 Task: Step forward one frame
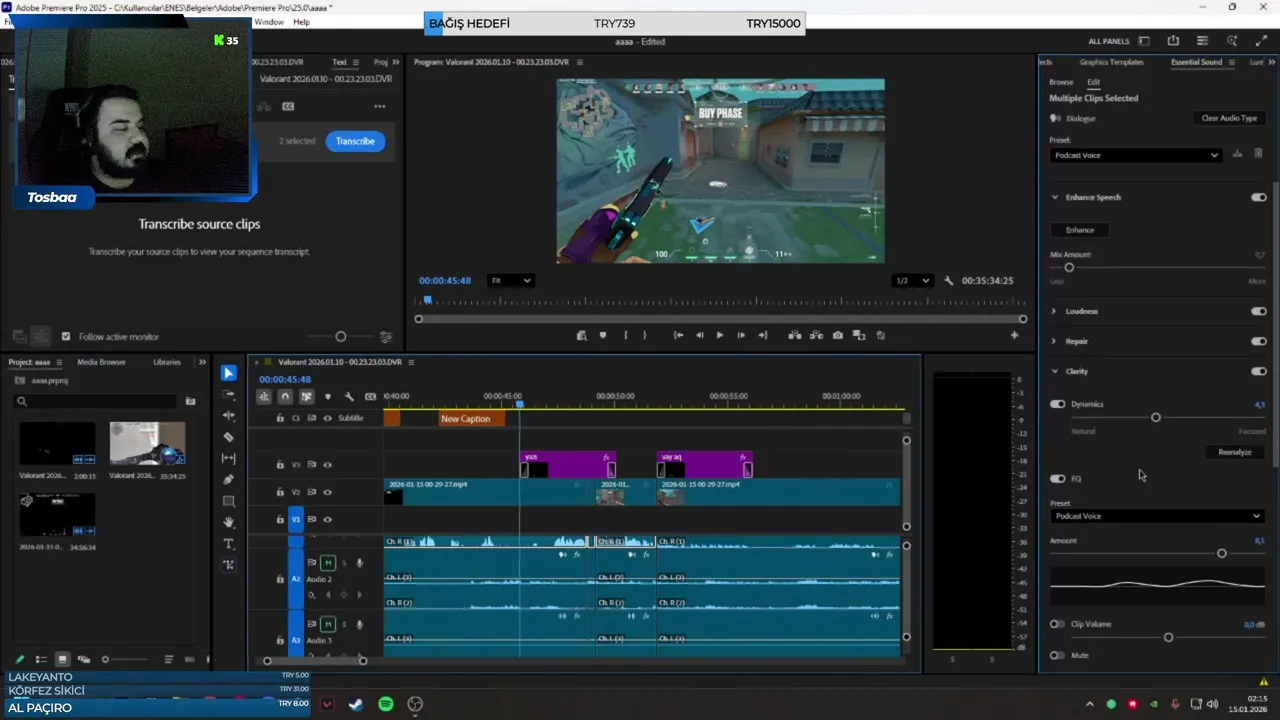[x=741, y=335]
